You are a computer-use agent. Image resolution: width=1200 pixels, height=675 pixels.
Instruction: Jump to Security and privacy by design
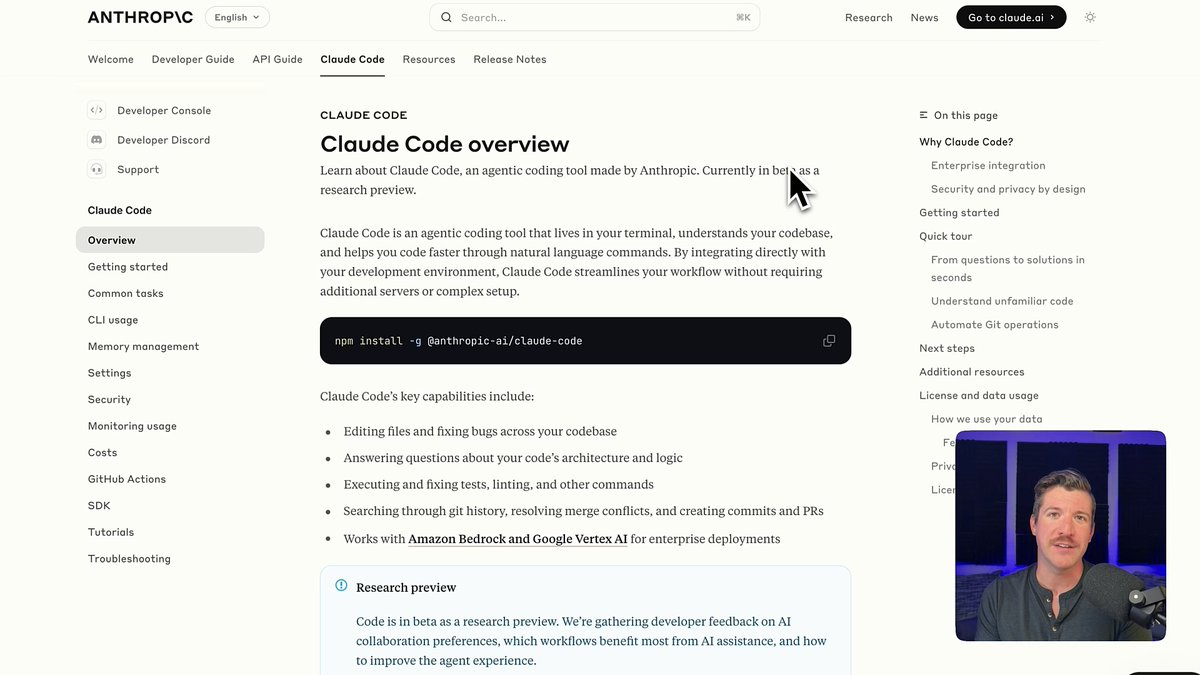pos(1008,189)
